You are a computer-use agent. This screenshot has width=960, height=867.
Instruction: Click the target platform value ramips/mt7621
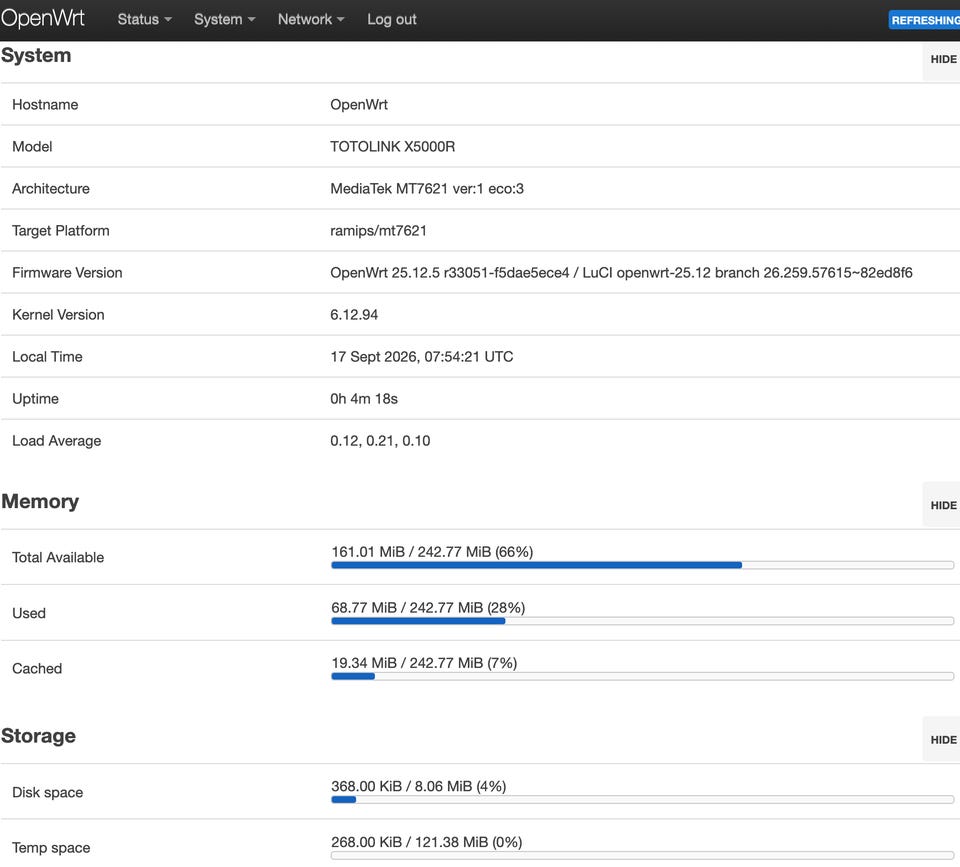[x=378, y=231]
